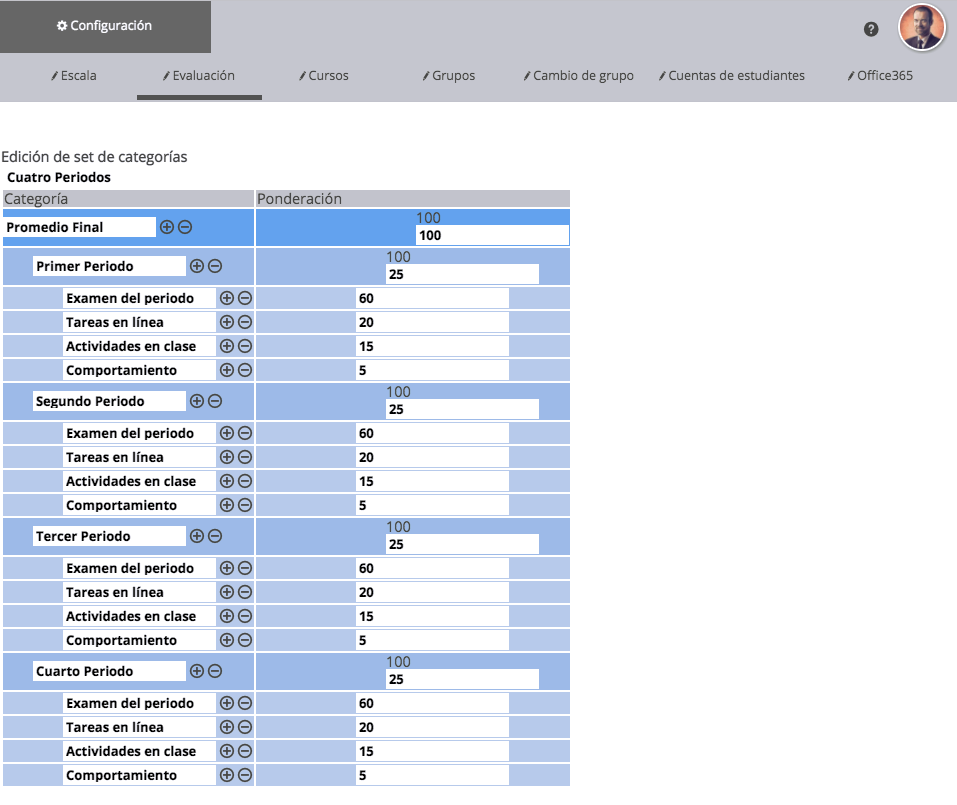Switch to the Escala tab
Viewport: 957px width, 805px height.
click(x=74, y=75)
